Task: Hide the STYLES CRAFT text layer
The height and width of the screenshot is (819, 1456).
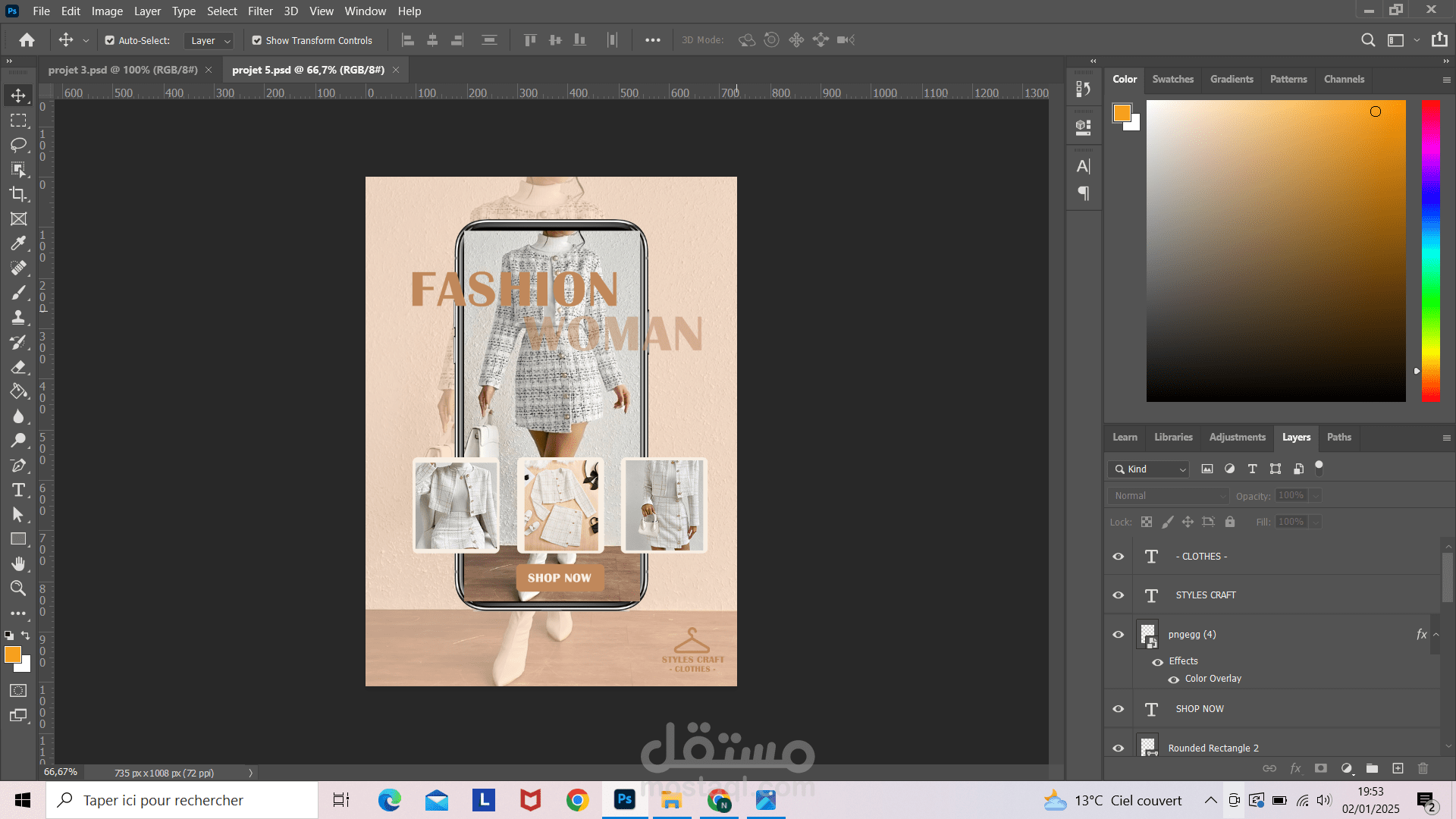Action: point(1118,595)
